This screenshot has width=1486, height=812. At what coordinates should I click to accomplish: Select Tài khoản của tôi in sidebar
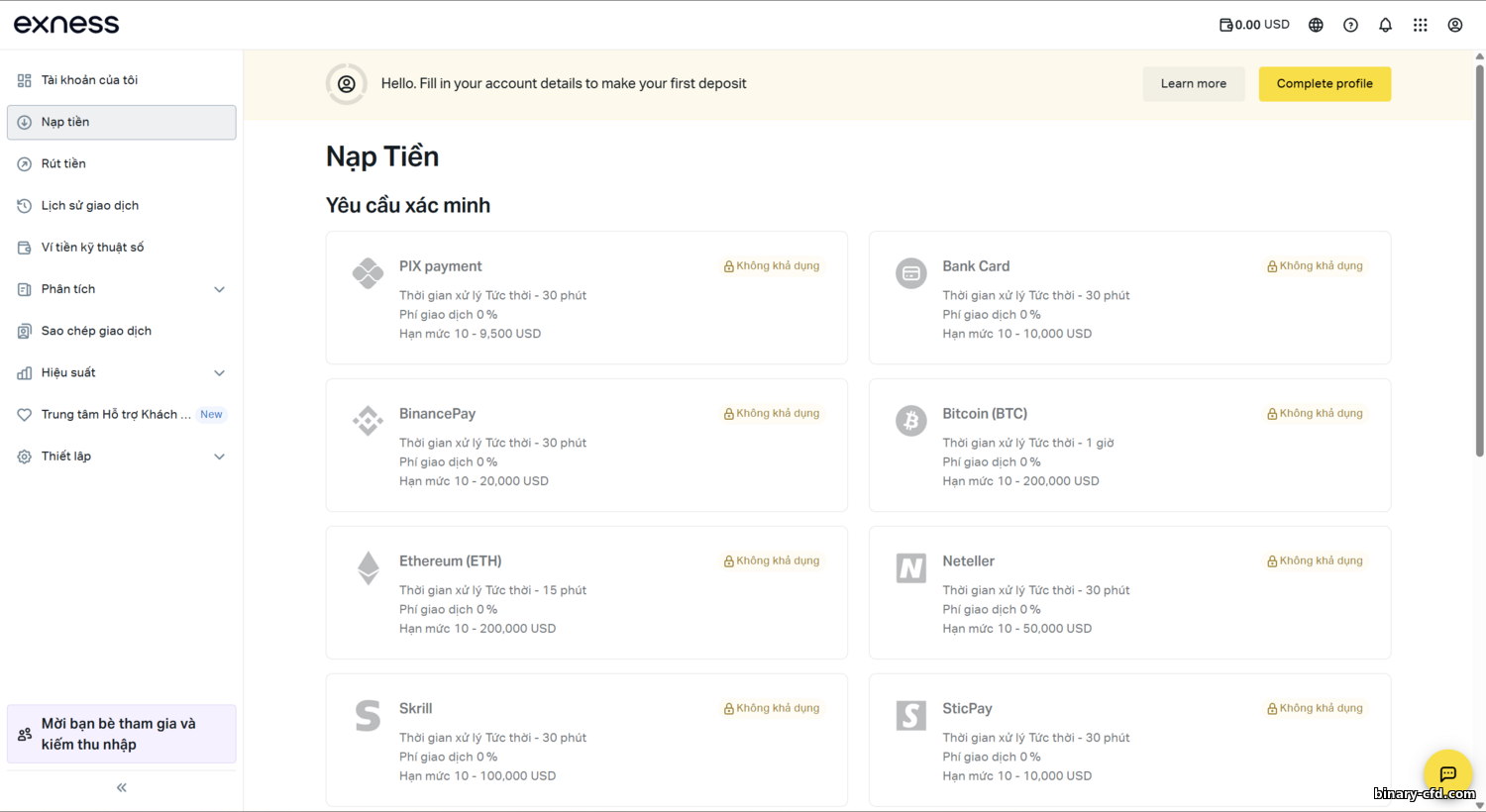89,80
